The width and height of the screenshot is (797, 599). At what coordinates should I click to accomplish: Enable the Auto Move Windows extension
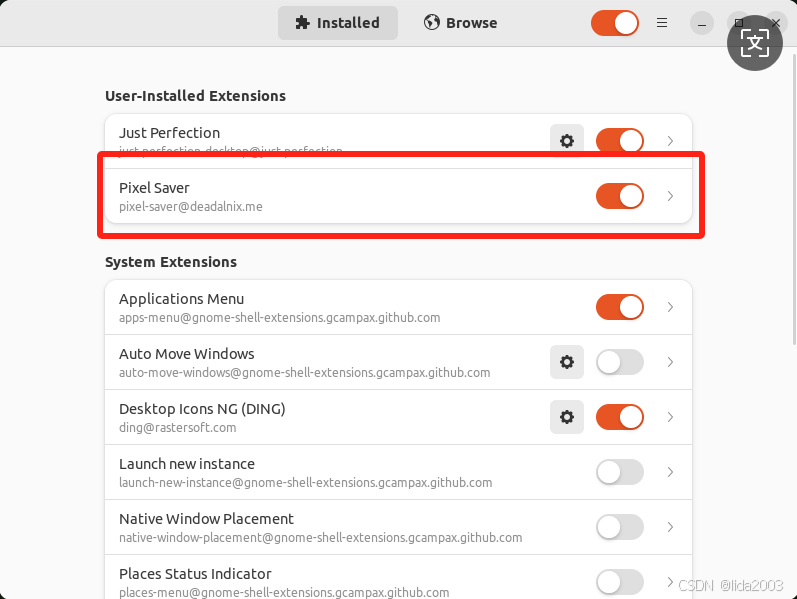click(x=620, y=362)
